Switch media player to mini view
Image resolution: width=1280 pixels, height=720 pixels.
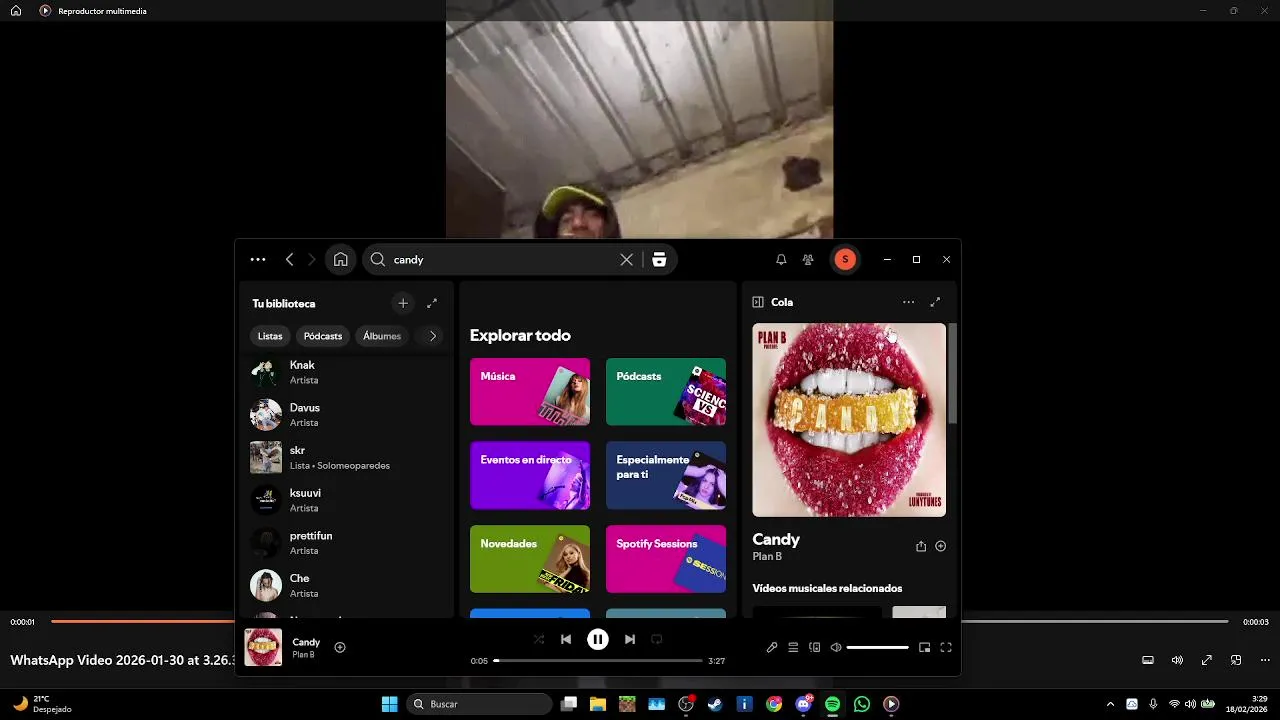coord(1236,660)
